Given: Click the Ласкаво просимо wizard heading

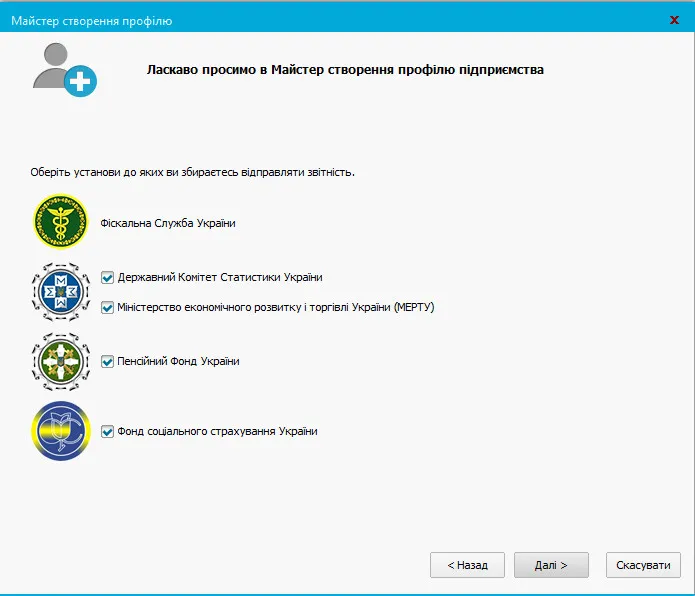Looking at the screenshot, I should pyautogui.click(x=345, y=70).
